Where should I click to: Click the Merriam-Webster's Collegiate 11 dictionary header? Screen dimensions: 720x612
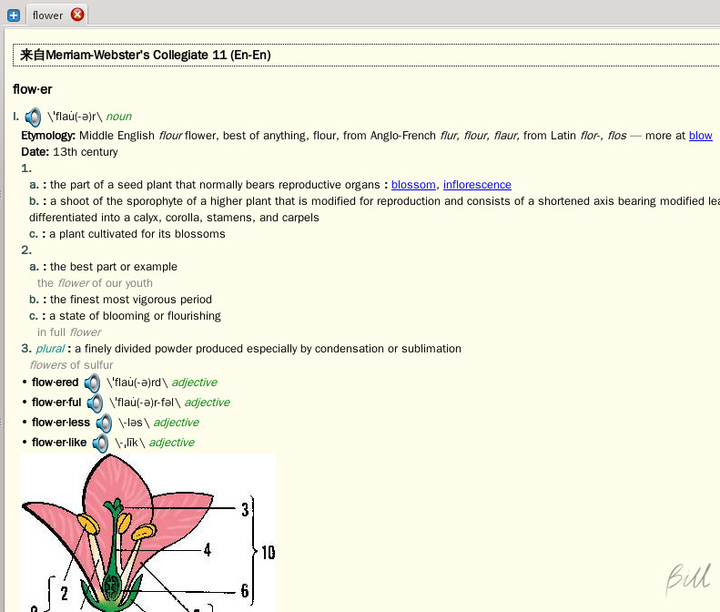pyautogui.click(x=145, y=55)
